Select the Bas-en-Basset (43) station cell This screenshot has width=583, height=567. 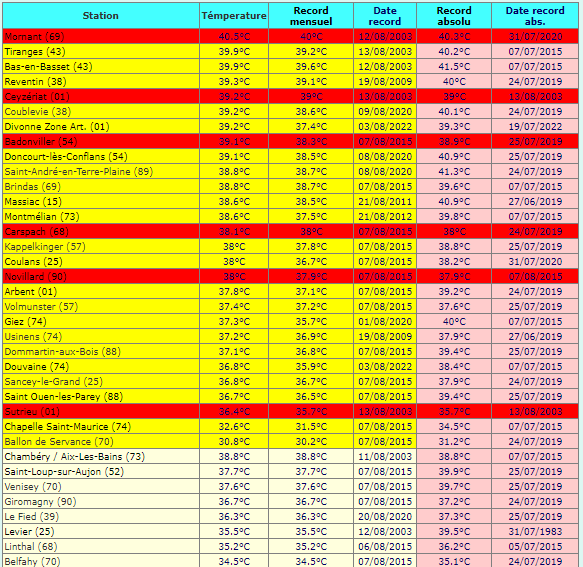tap(101, 67)
